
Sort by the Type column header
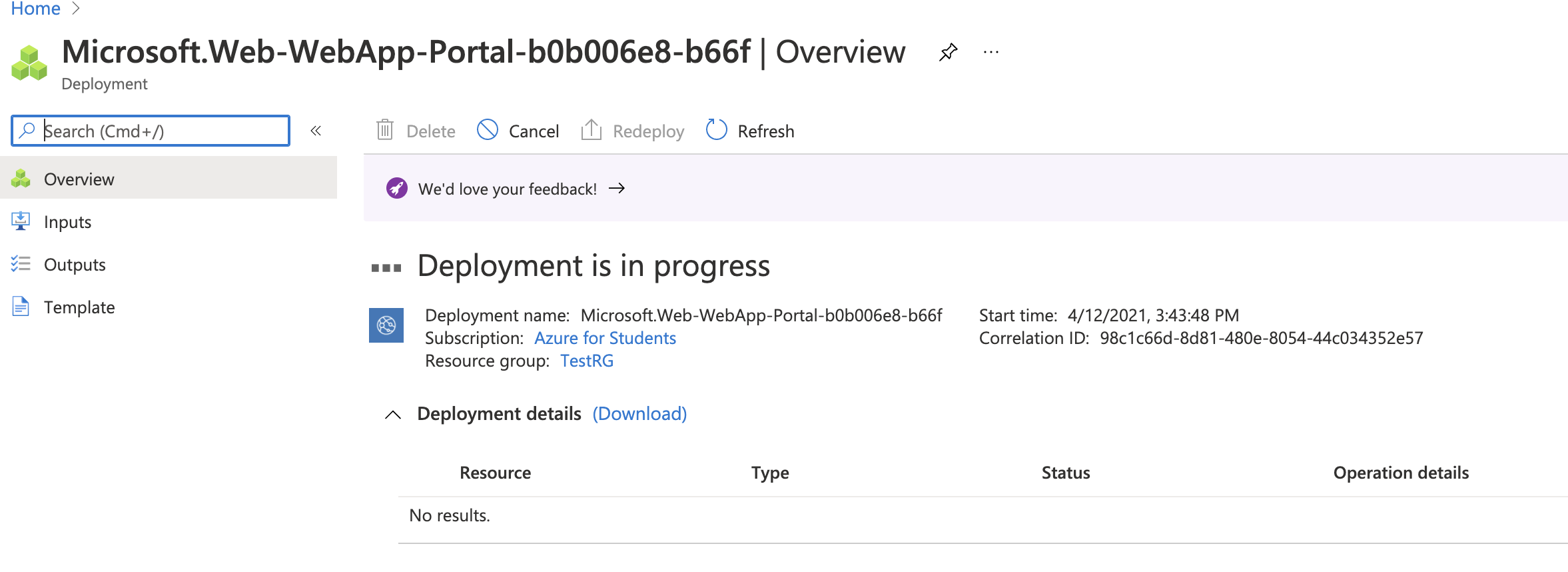click(x=770, y=473)
